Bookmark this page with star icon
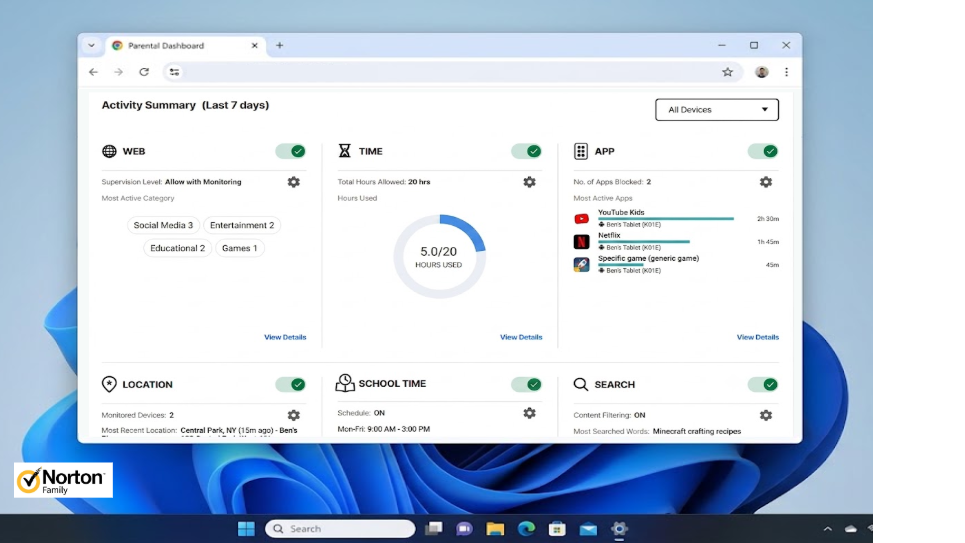This screenshot has width=965, height=543. point(727,72)
